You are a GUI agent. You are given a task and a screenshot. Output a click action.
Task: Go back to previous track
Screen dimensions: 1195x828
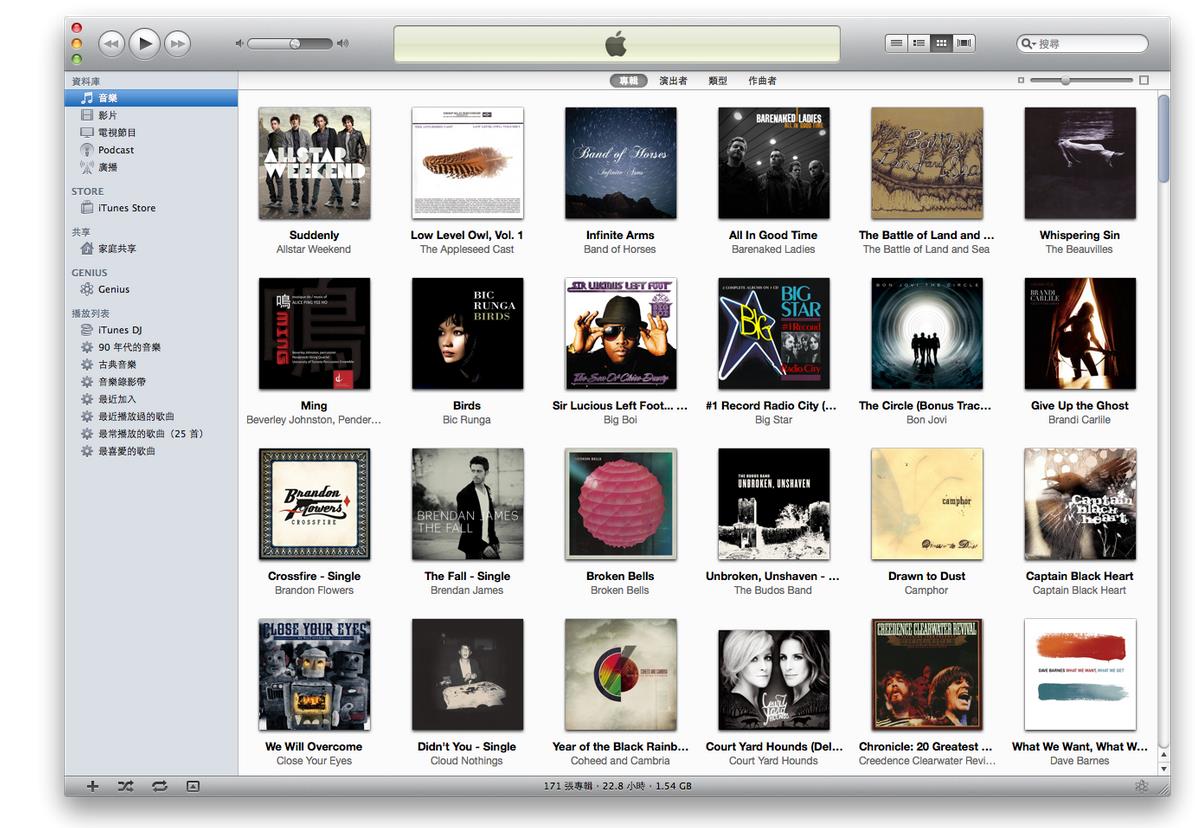pos(111,43)
